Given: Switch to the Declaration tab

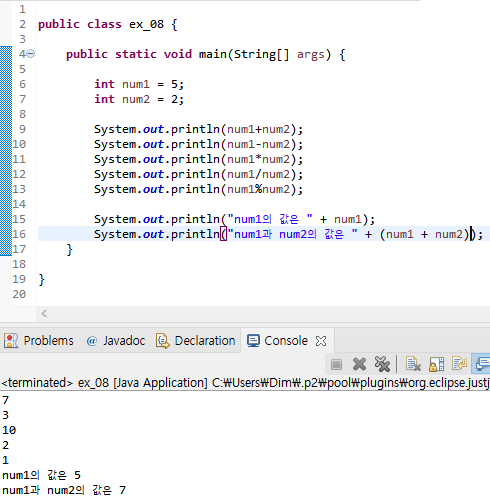Looking at the screenshot, I should [x=196, y=341].
